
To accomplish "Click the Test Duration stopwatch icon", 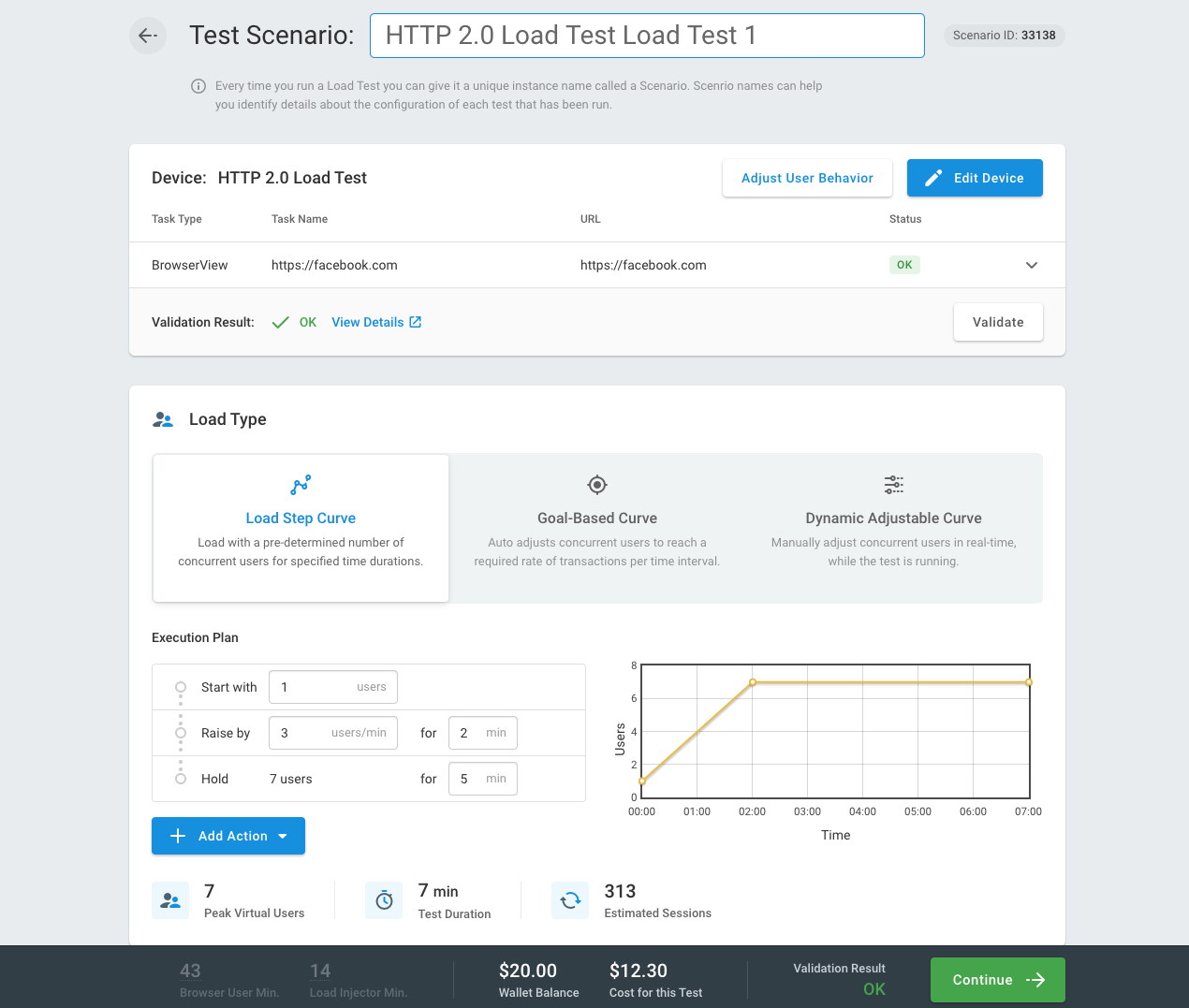I will click(x=384, y=899).
